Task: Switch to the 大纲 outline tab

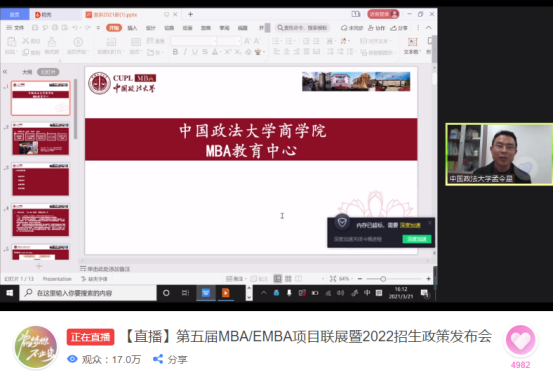Action: pyautogui.click(x=27, y=72)
